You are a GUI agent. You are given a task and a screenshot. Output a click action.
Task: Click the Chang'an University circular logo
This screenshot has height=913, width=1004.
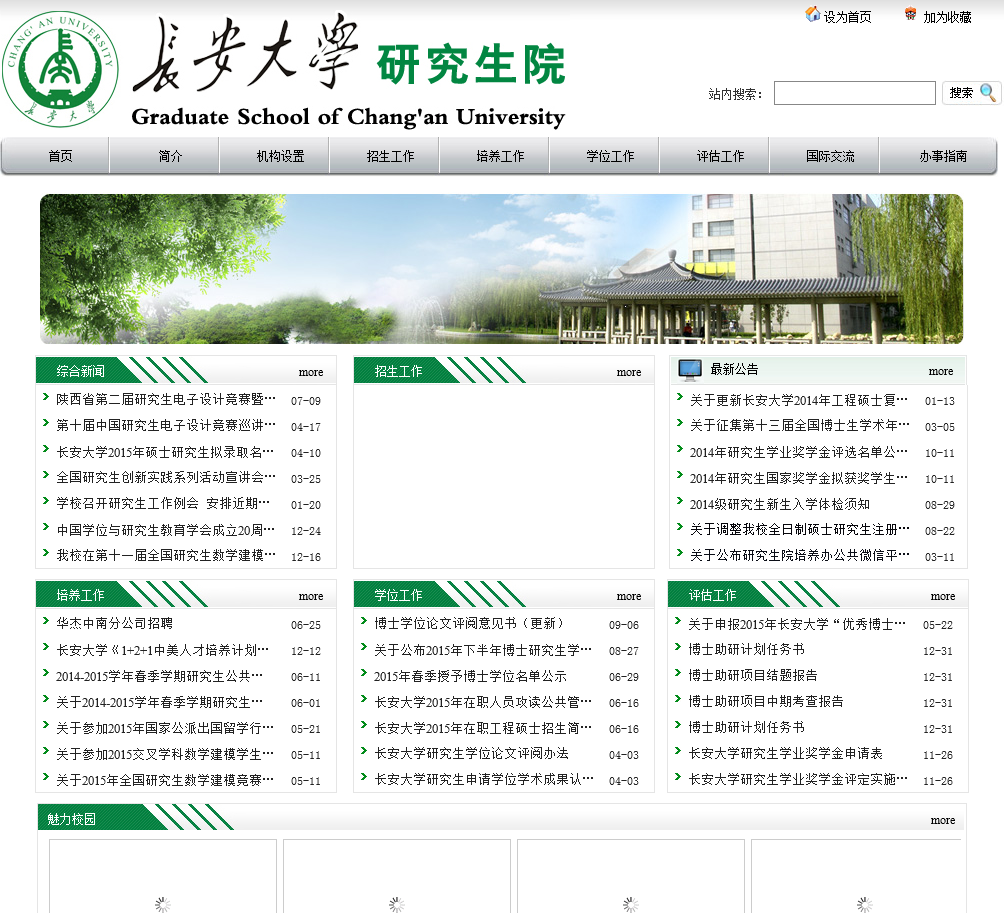(60, 69)
